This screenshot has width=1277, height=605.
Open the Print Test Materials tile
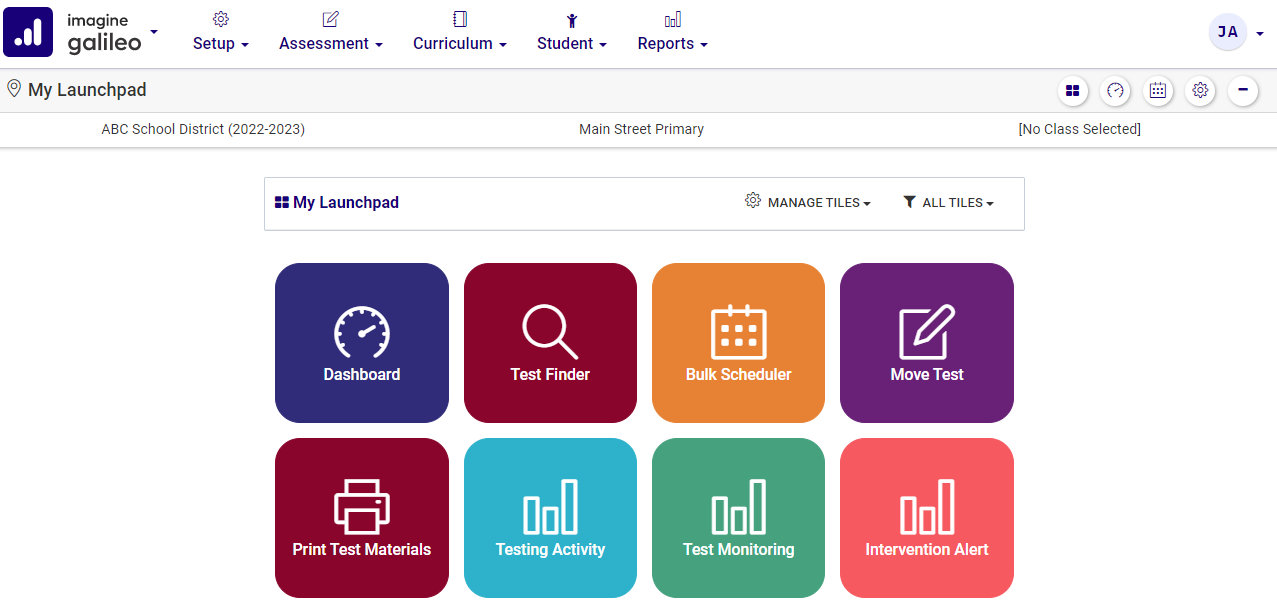pyautogui.click(x=361, y=518)
